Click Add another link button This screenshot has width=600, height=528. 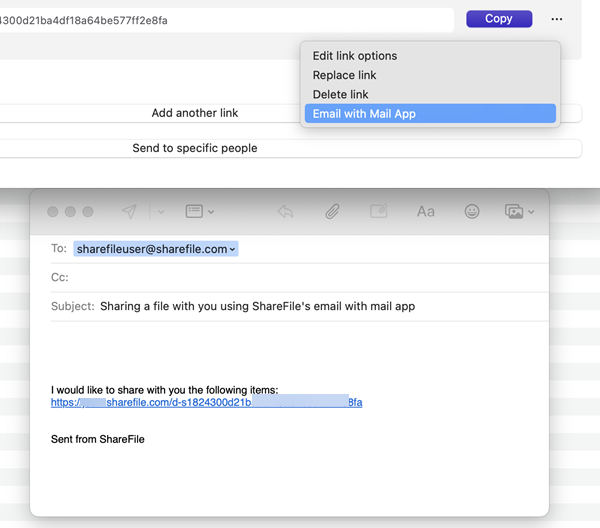(194, 113)
